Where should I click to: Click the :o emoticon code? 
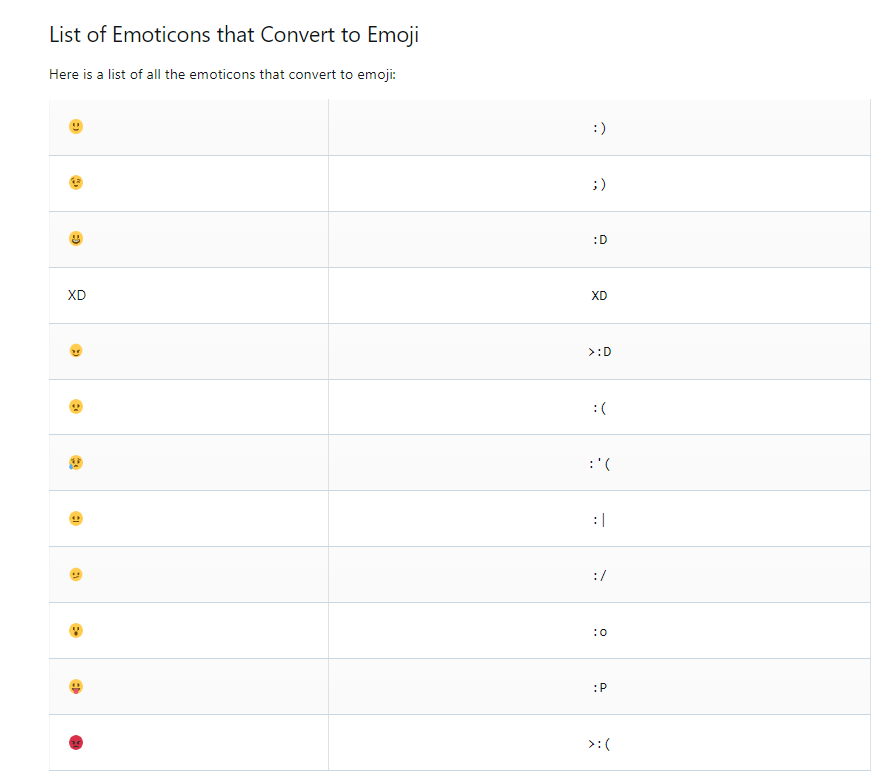tap(599, 632)
